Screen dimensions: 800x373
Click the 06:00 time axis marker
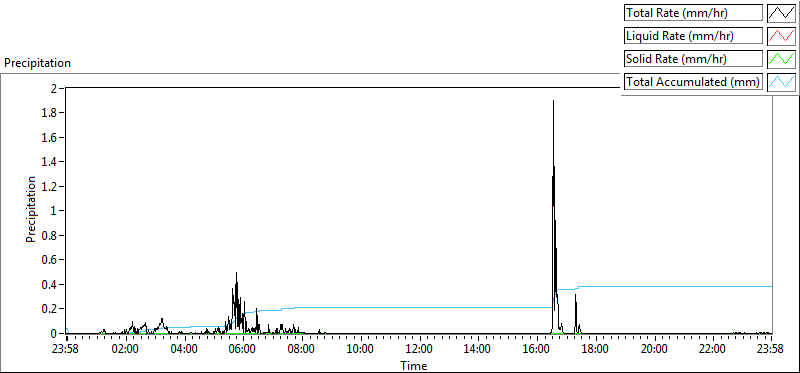[243, 350]
